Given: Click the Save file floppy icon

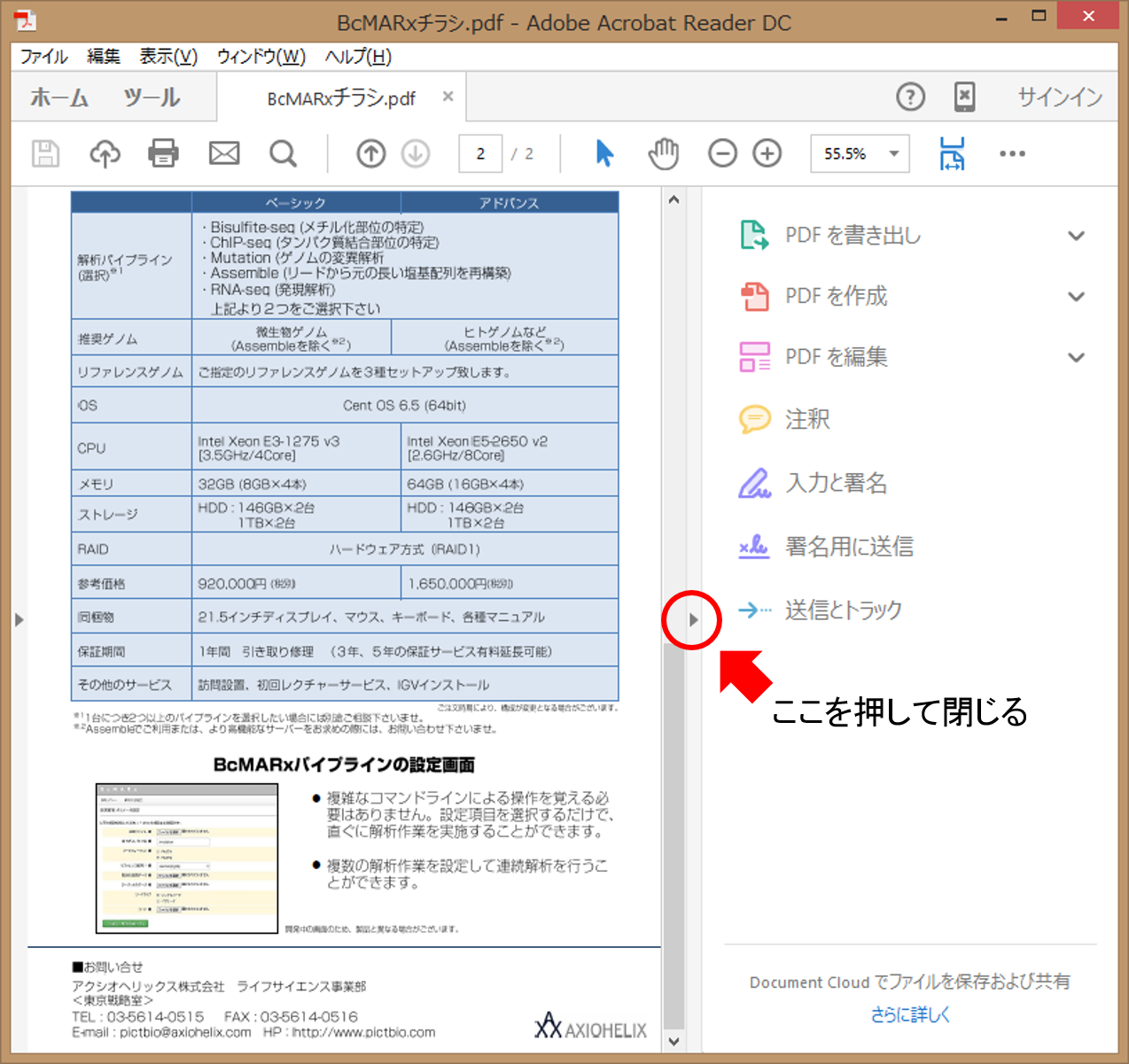Looking at the screenshot, I should pyautogui.click(x=46, y=154).
